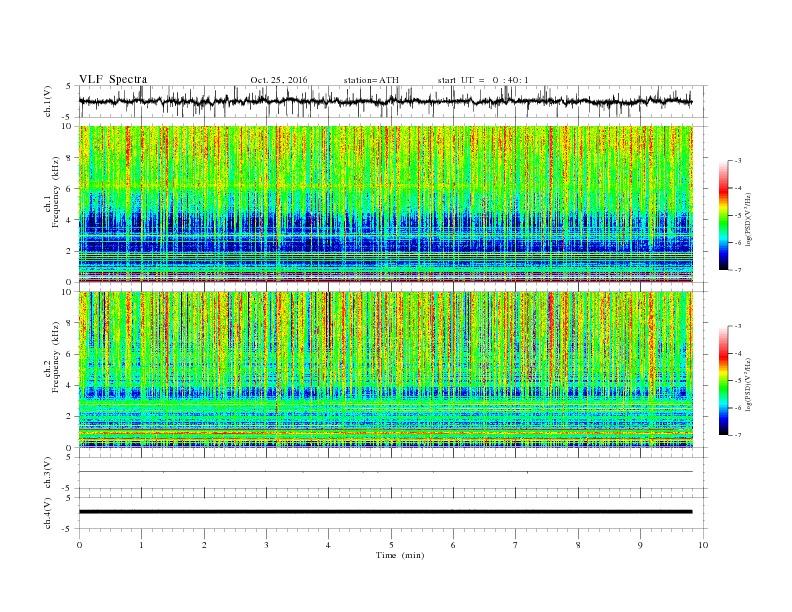Click the "5" tick label on time axis
Screen dimensions: 792x612
391,545
